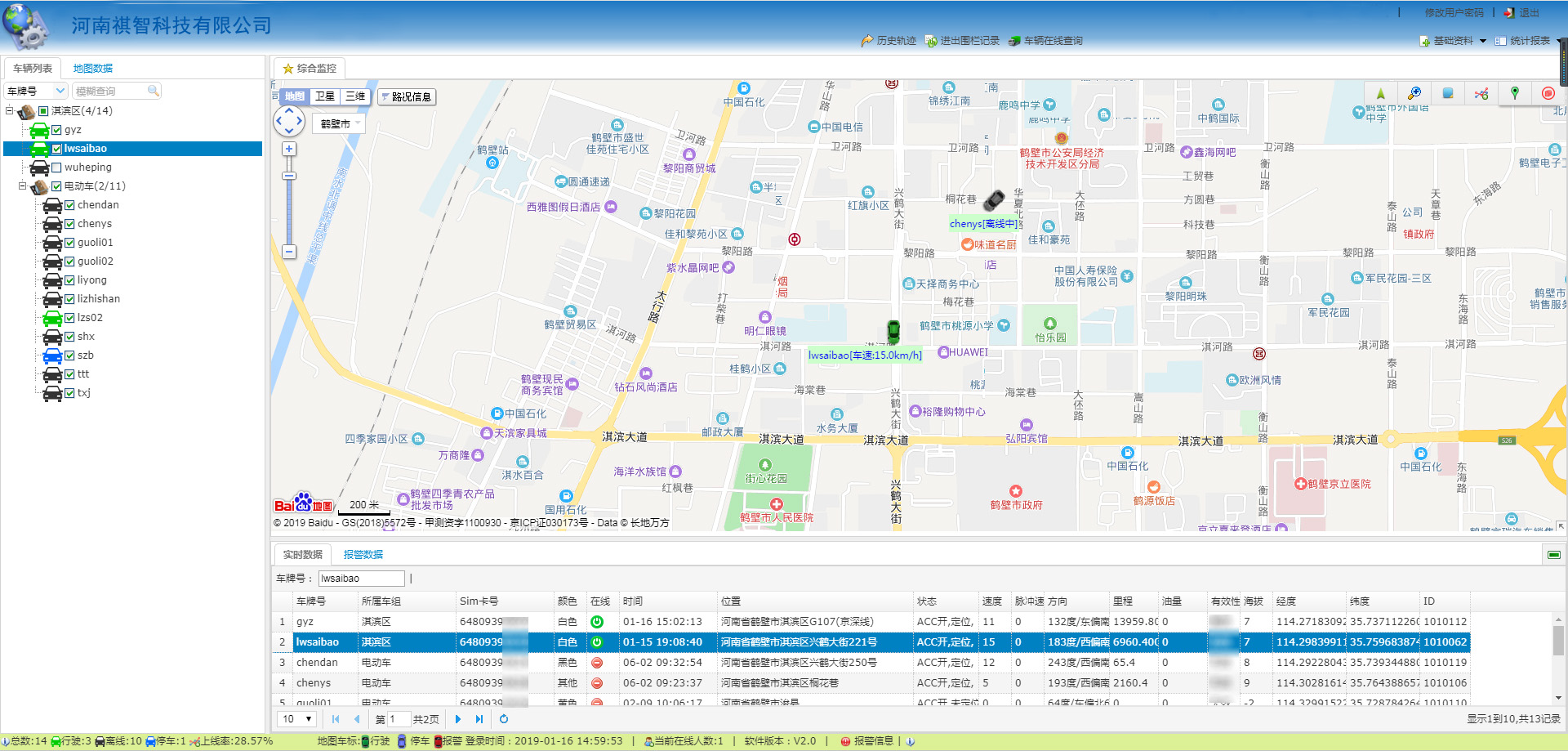Uncheck the guoli01 vehicle checkbox
The image size is (1568, 751).
[x=69, y=243]
